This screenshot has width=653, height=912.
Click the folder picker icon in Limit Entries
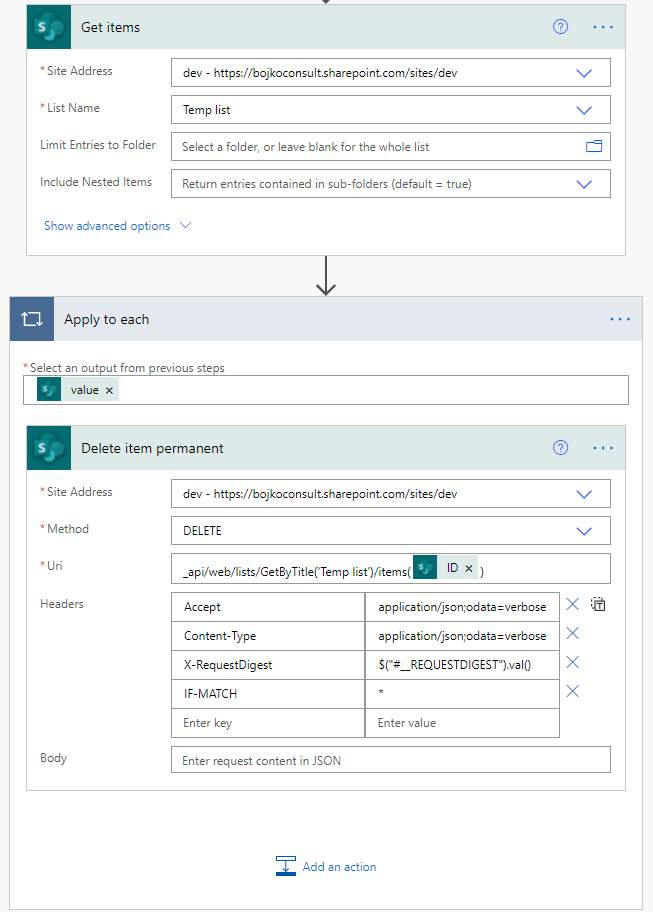[x=594, y=147]
